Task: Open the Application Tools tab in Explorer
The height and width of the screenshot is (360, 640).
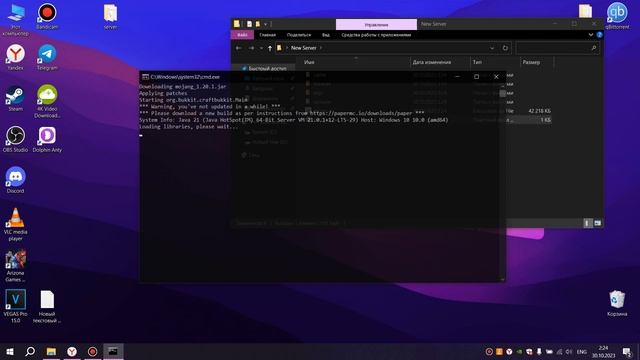Action: point(376,35)
